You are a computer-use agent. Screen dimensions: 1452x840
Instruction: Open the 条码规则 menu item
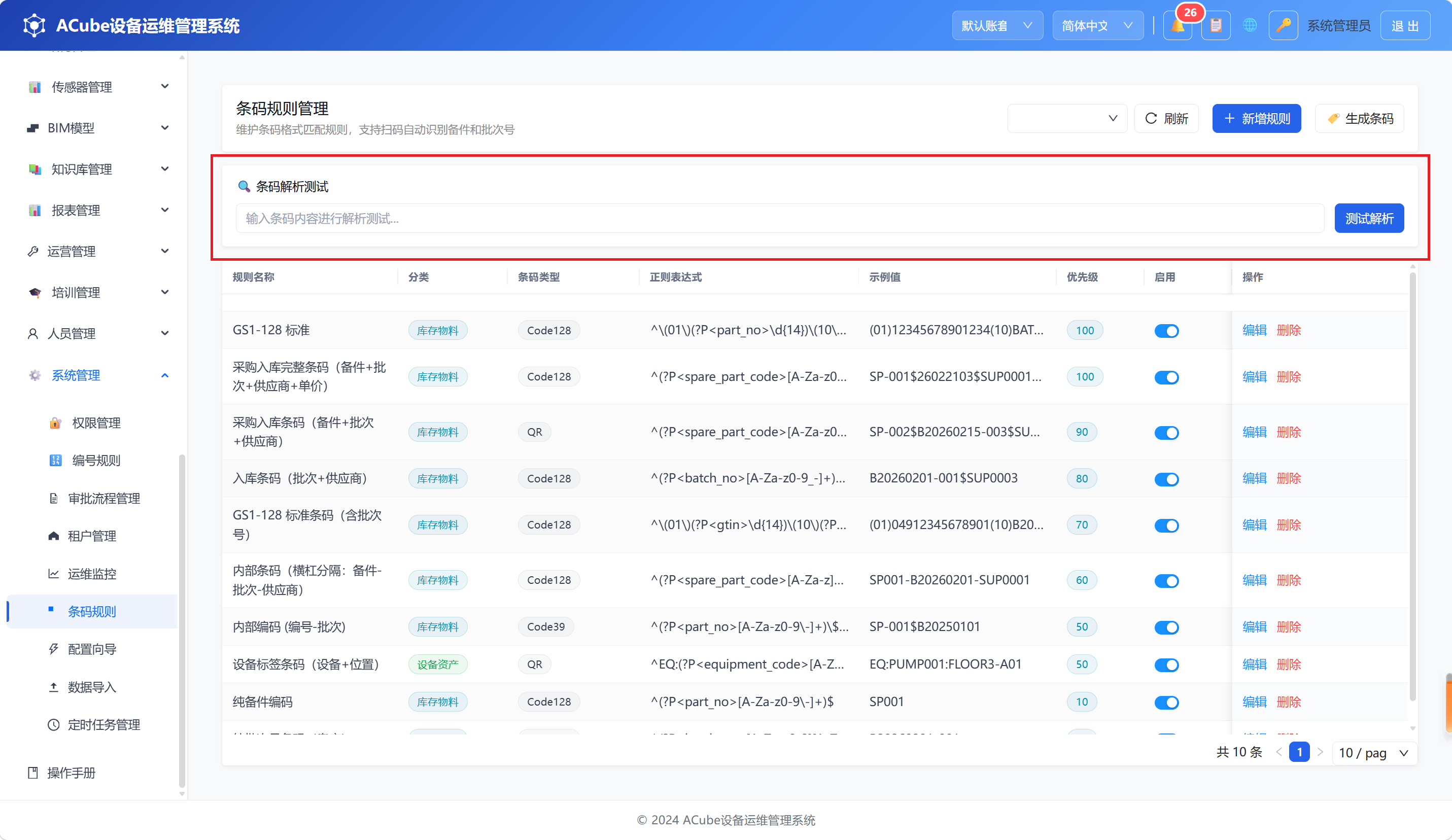(x=92, y=611)
